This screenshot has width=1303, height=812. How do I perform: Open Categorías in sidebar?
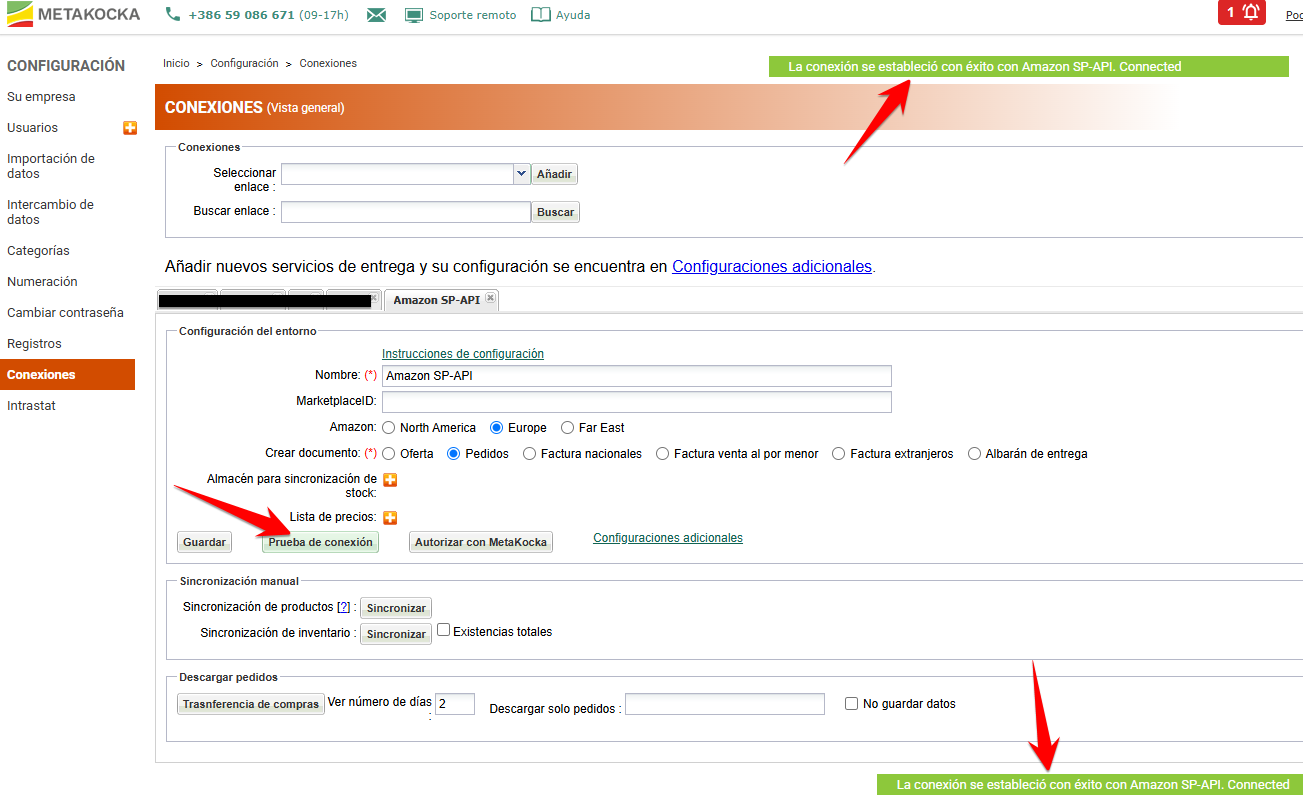38,251
